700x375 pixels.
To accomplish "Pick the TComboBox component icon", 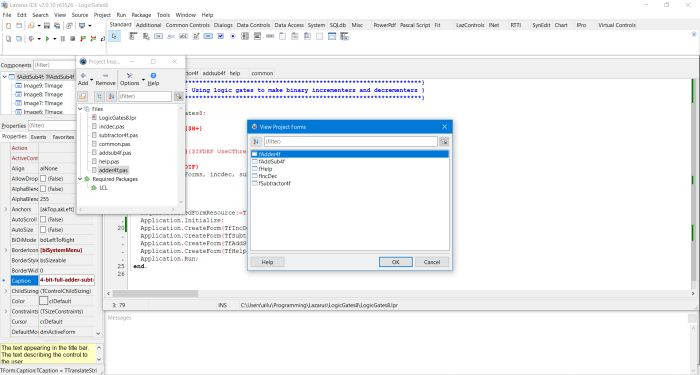I will click(258, 36).
